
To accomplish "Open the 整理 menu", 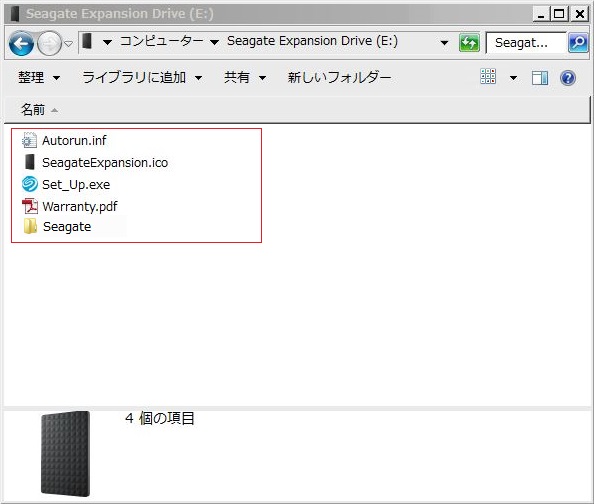I will pos(39,78).
